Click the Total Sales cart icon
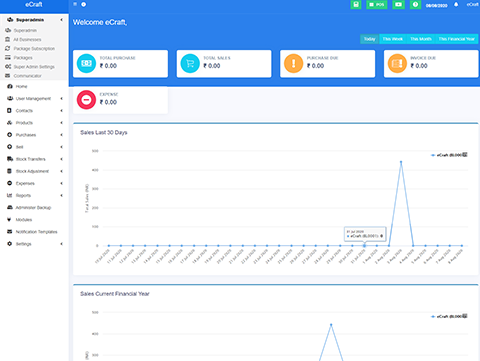 (x=190, y=63)
